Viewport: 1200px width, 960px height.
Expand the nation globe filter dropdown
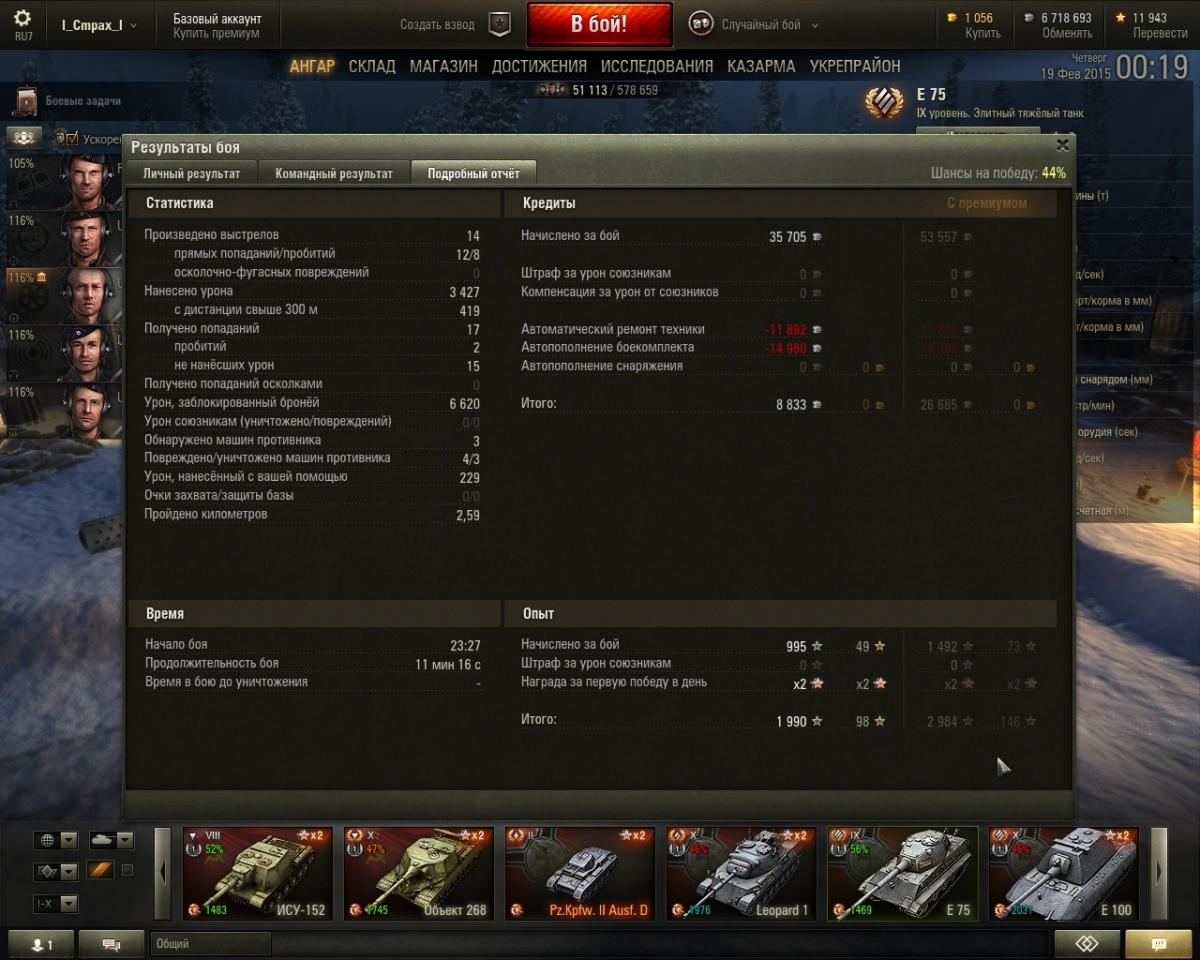point(55,840)
